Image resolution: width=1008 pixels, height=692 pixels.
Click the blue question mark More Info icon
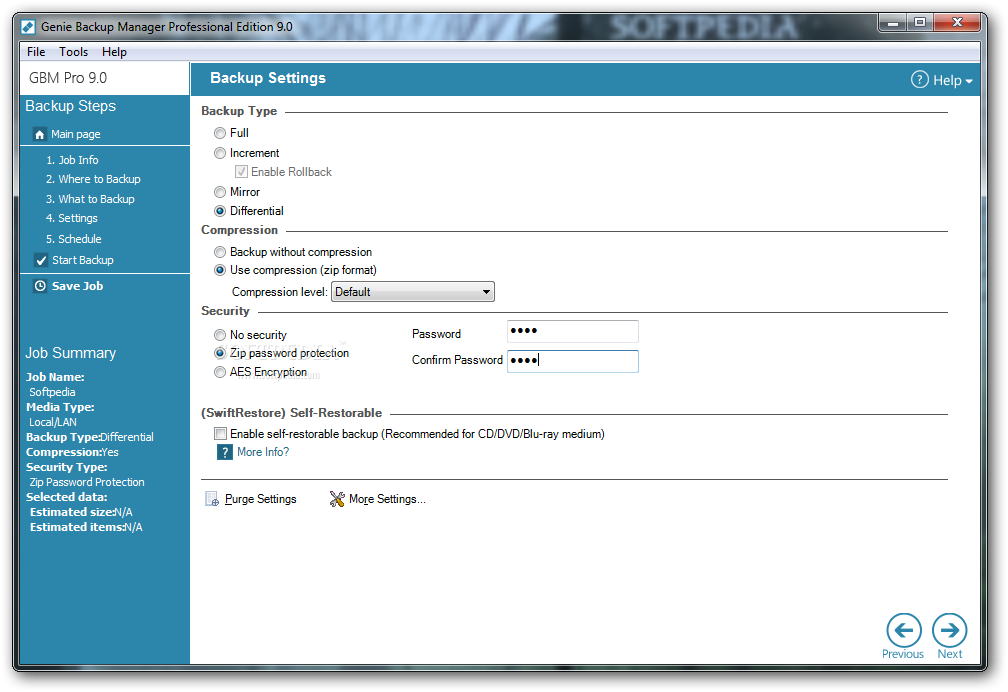224,453
